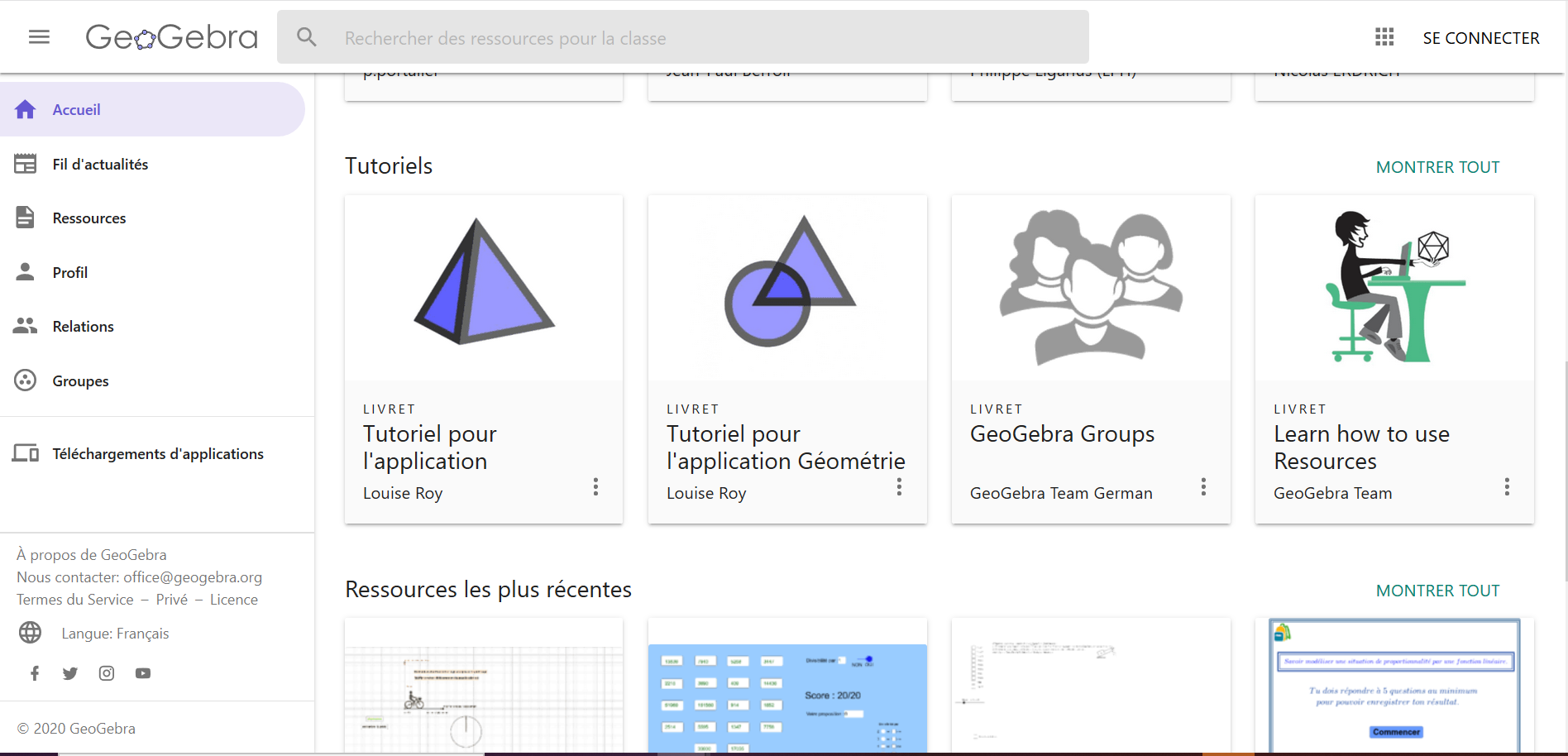Click the Téléchargements d'applications icon

25,453
